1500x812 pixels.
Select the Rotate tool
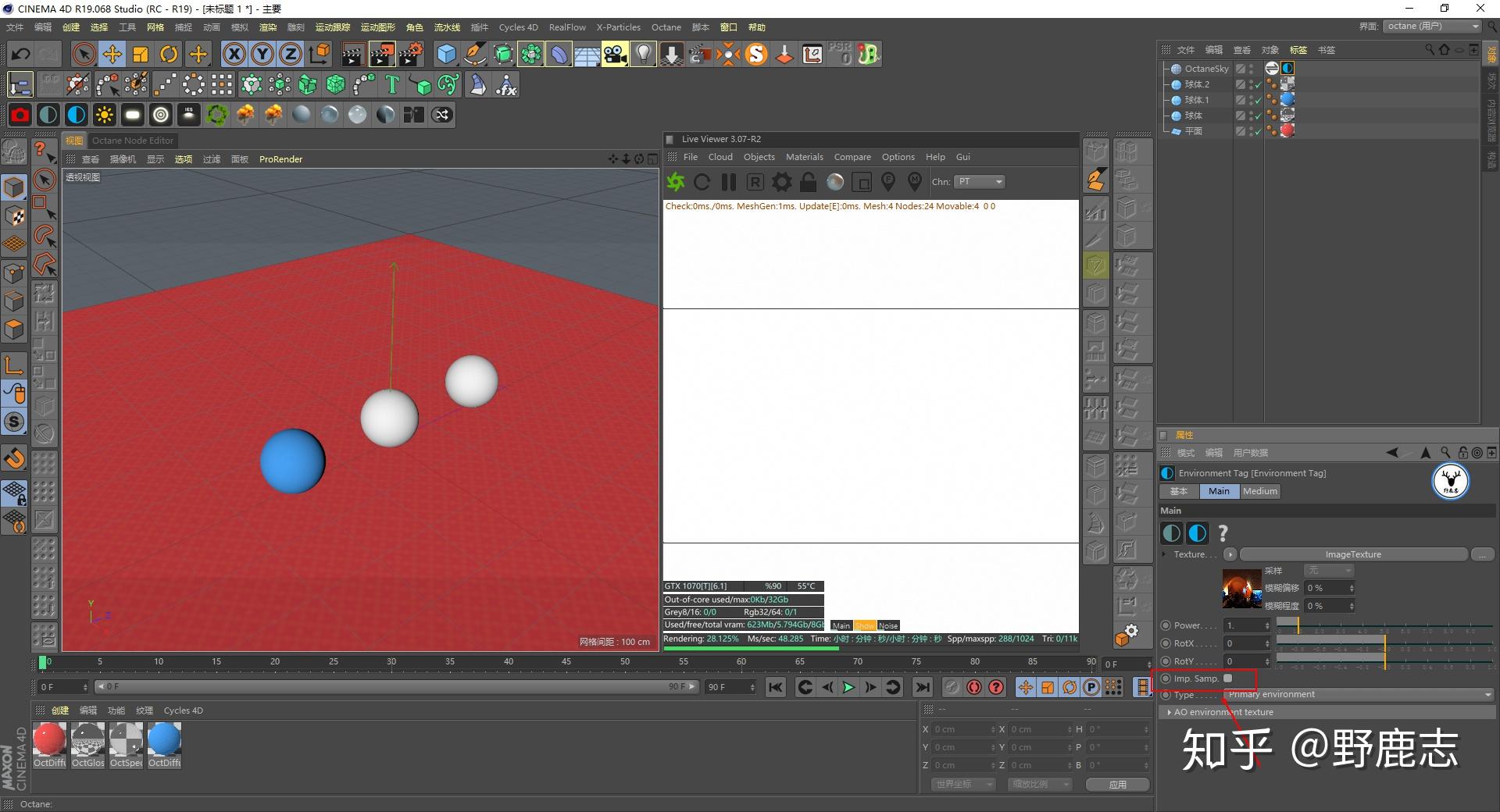169,54
